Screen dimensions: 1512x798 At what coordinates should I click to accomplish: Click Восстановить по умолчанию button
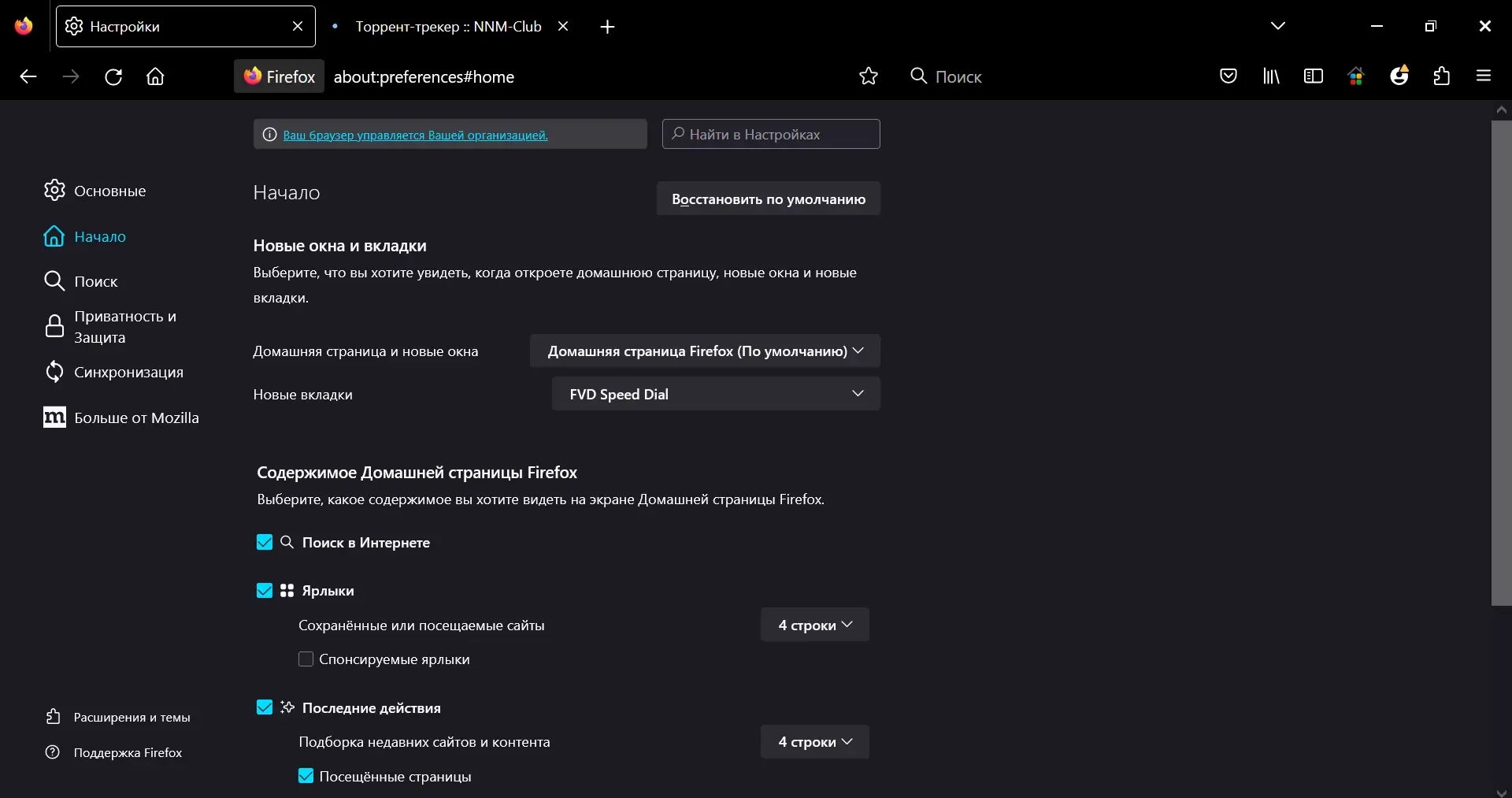[768, 199]
